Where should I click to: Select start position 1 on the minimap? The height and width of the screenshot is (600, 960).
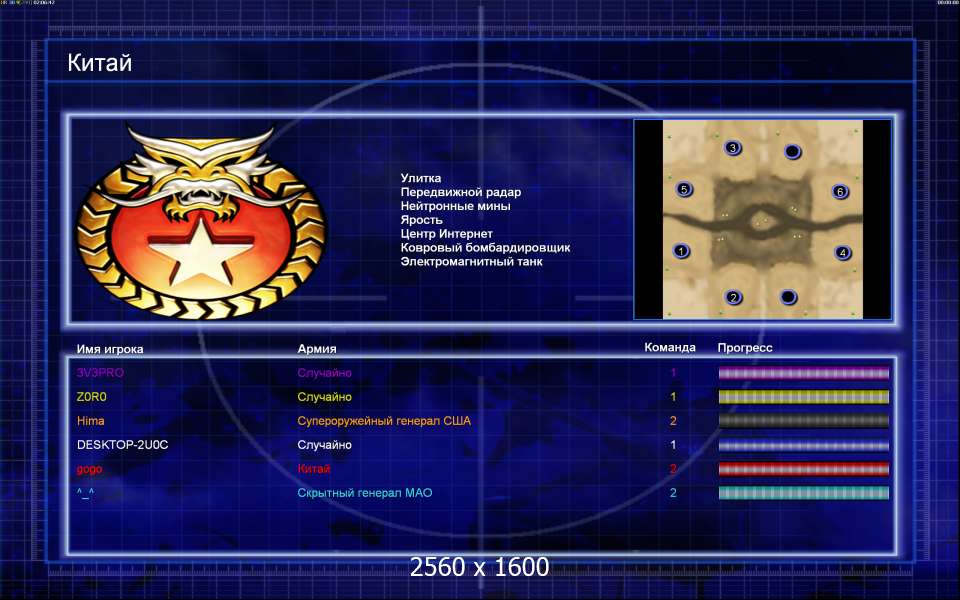(x=681, y=251)
